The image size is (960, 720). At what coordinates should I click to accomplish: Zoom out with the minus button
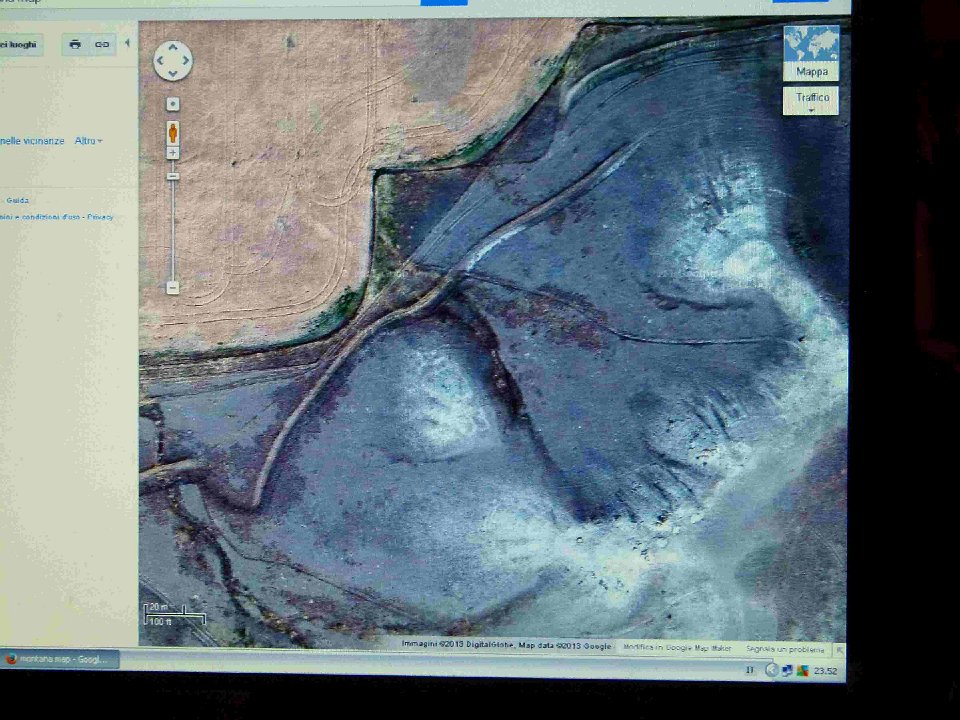[x=173, y=288]
